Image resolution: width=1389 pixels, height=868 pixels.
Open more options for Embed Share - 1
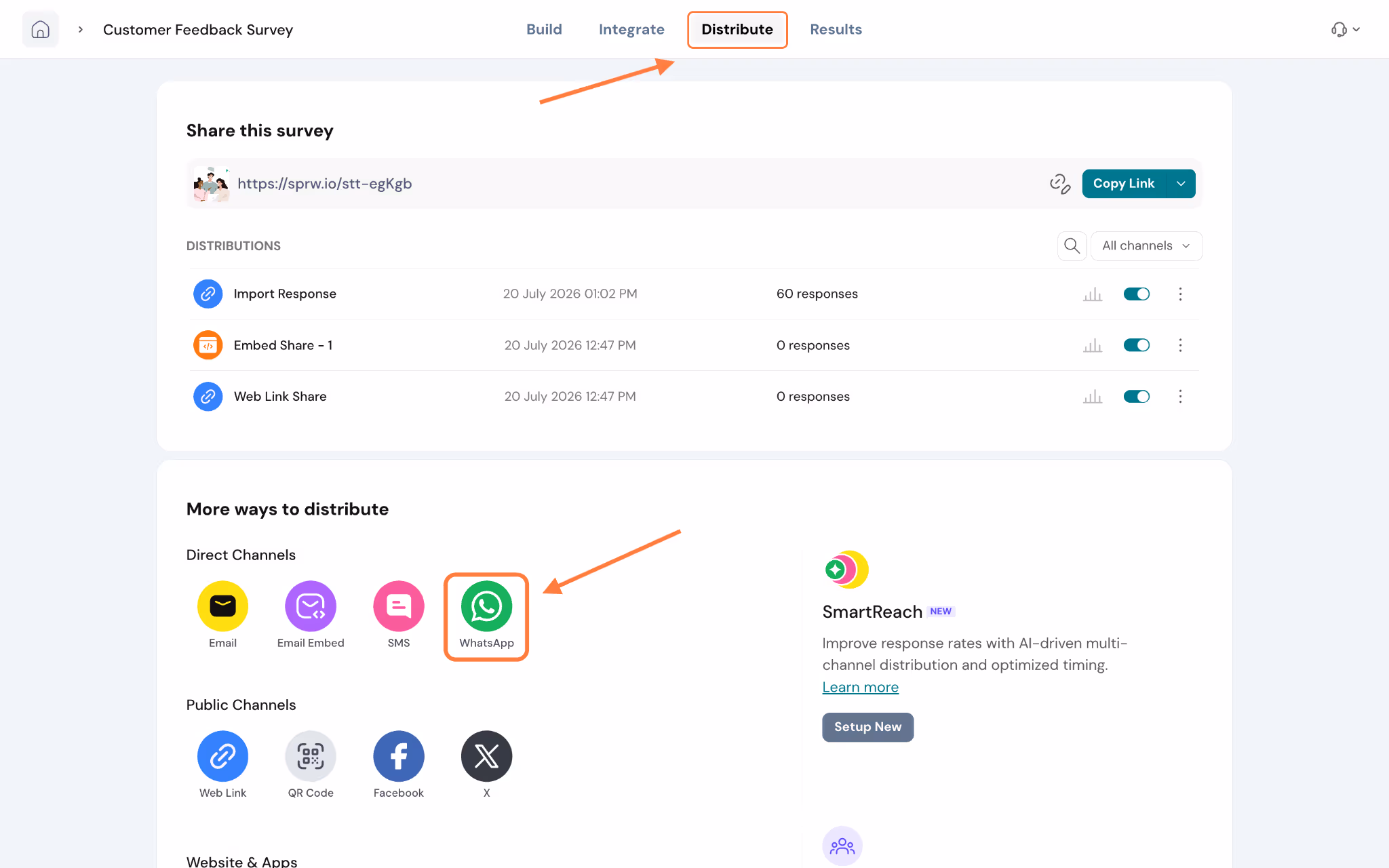1180,345
